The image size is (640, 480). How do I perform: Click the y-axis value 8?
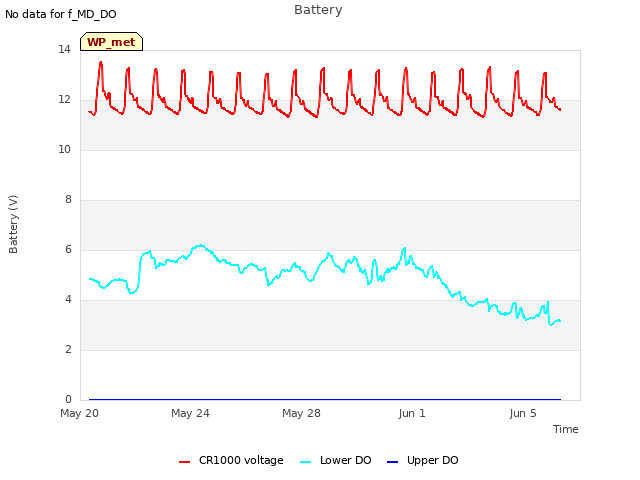(68, 199)
